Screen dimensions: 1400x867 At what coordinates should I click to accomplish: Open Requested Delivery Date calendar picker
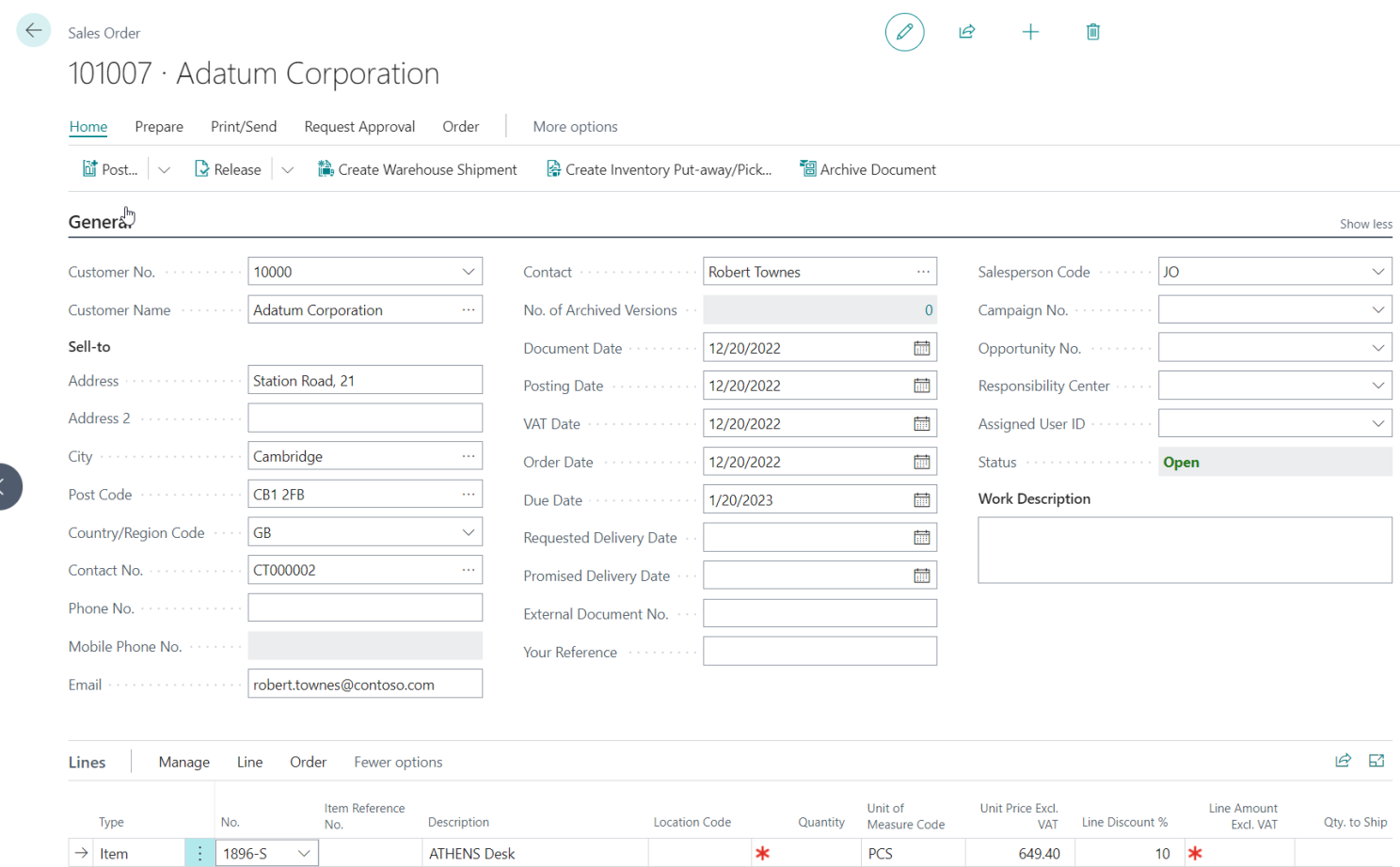(922, 538)
